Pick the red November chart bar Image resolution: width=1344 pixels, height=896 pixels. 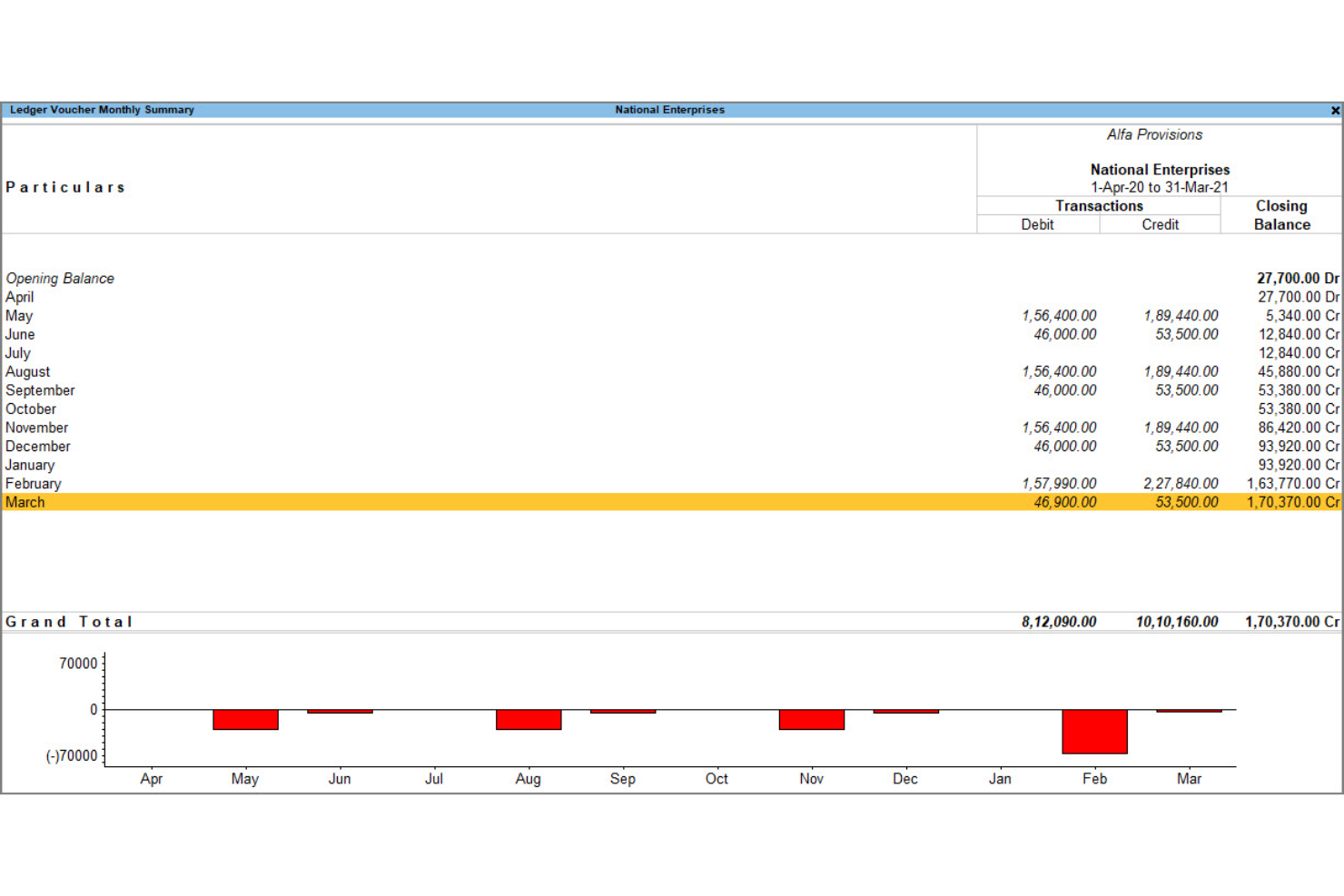point(811,720)
